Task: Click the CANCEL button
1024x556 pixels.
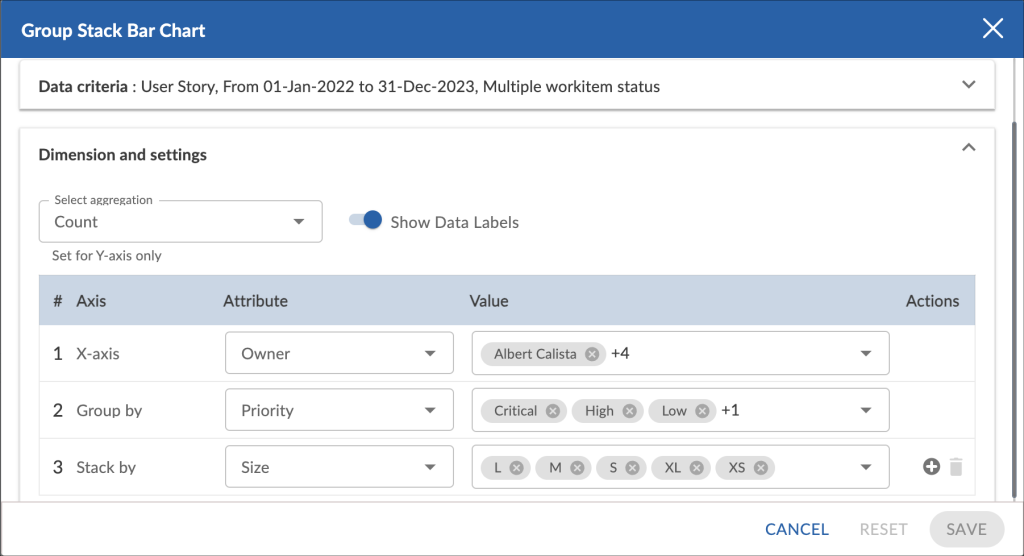Action: [796, 529]
